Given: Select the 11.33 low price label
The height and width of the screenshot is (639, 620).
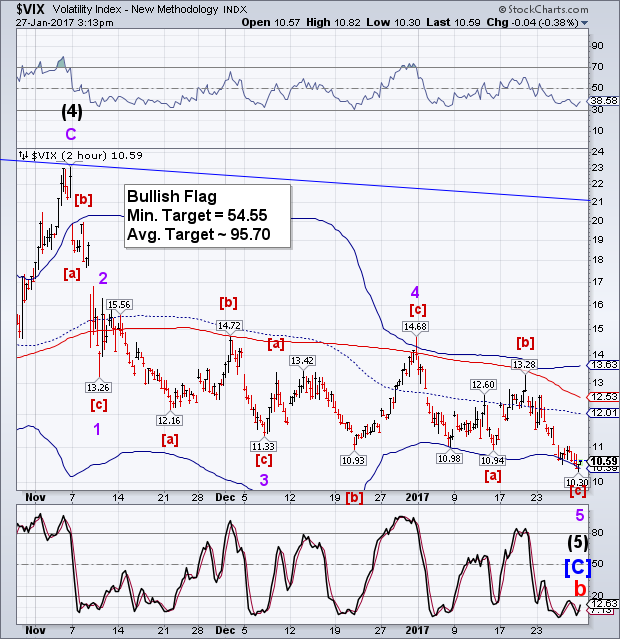Looking at the screenshot, I should tap(263, 446).
